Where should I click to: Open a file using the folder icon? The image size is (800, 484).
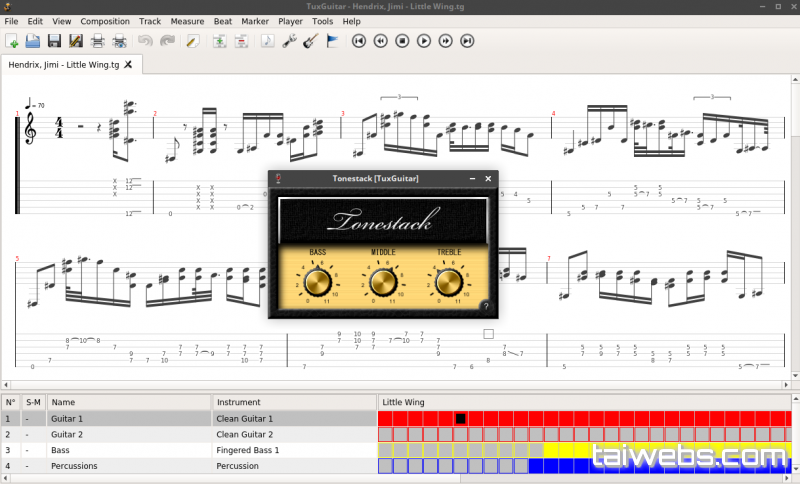(33, 41)
